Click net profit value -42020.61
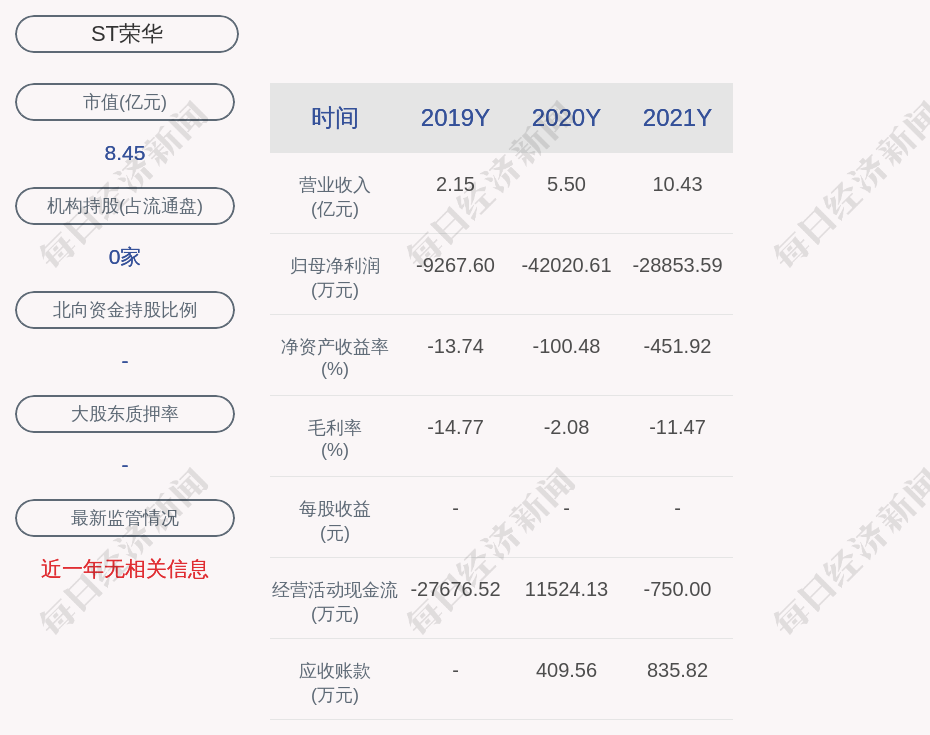930x735 pixels. [566, 265]
